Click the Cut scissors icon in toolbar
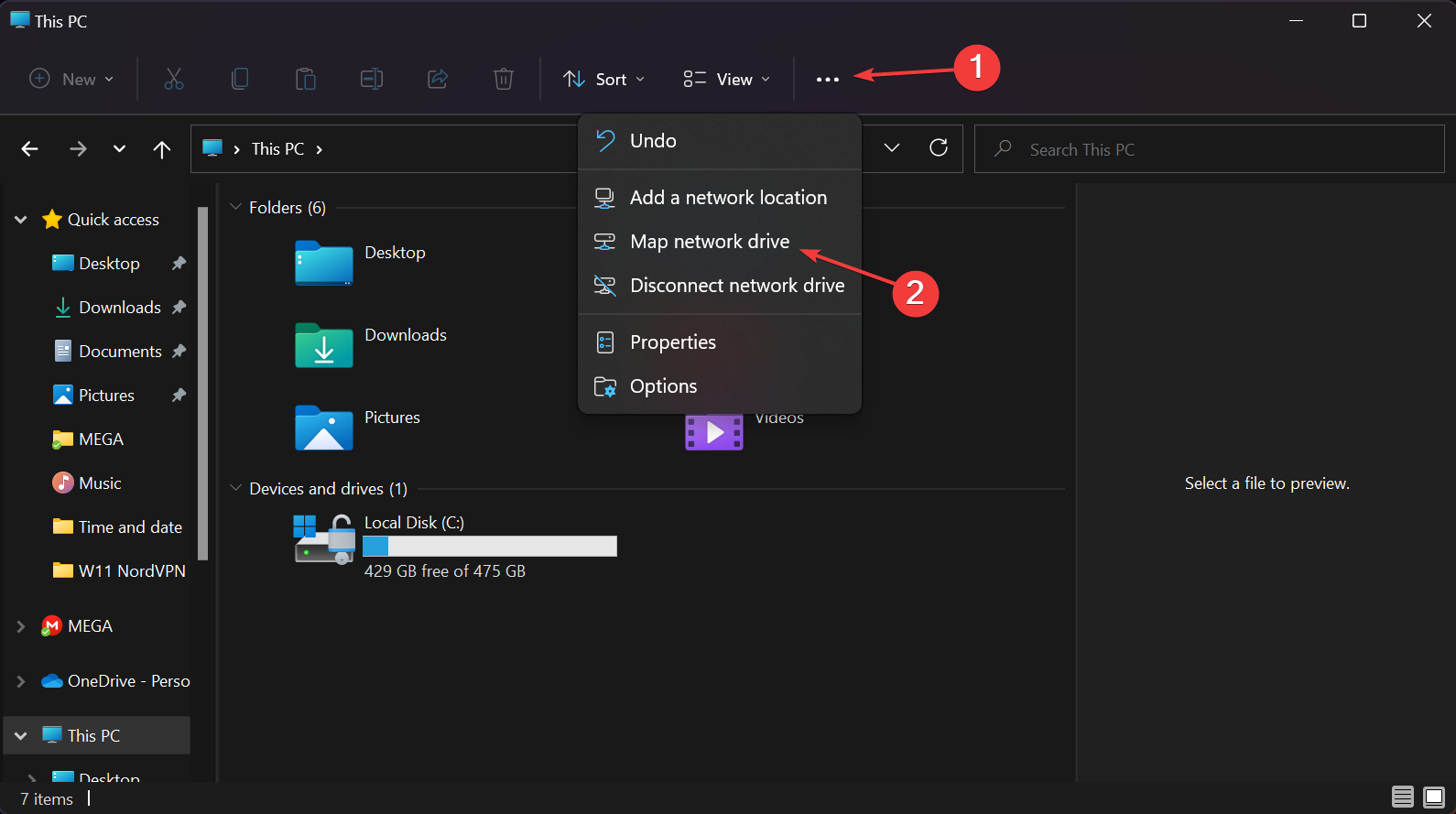The height and width of the screenshot is (814, 1456). coord(174,79)
